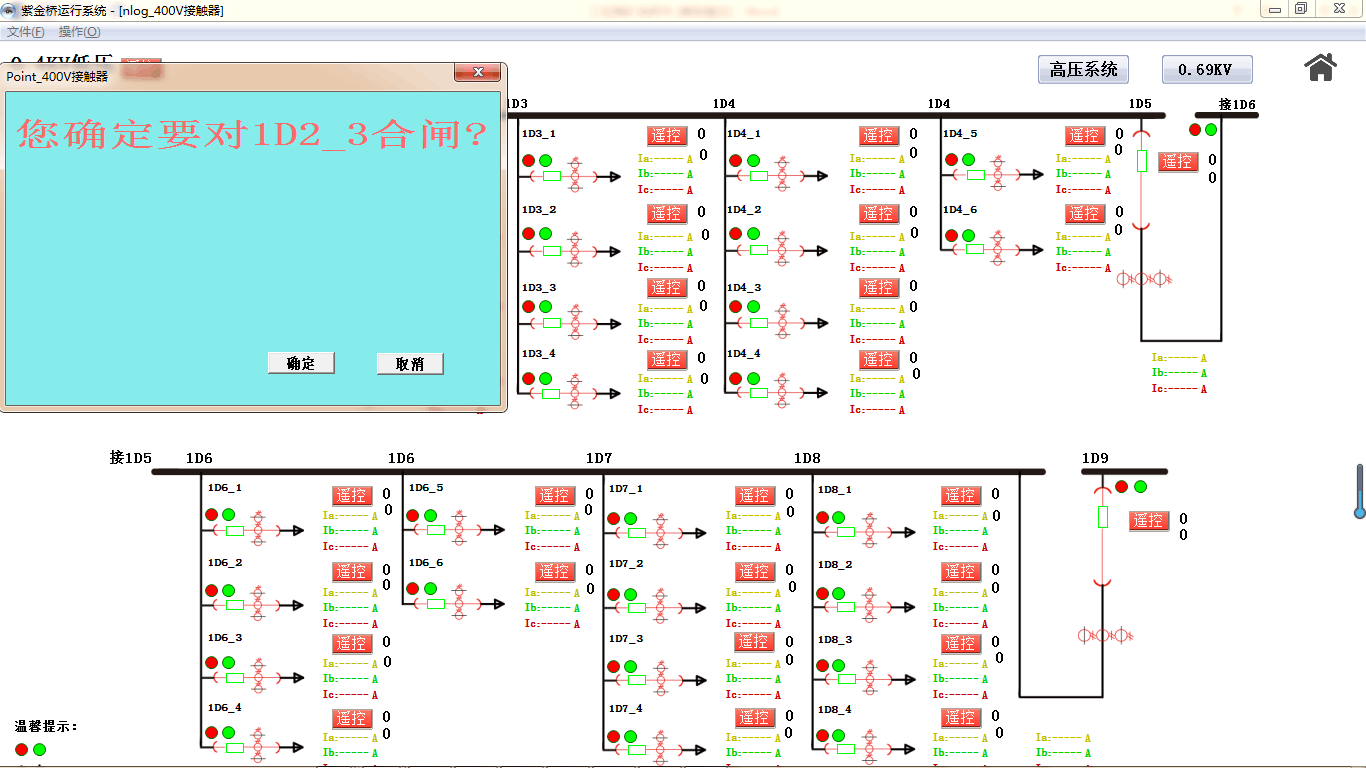Open the 文件(F) menu
The image size is (1366, 768).
[x=25, y=32]
